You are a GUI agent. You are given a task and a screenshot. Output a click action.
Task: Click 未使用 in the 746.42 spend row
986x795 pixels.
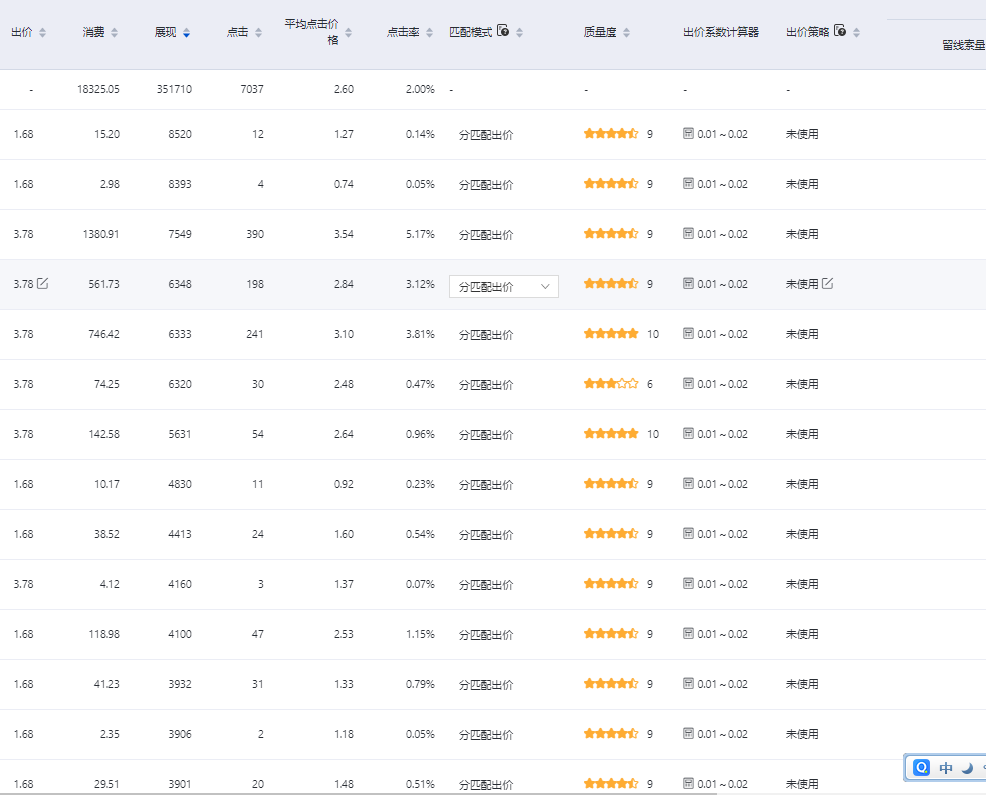coord(802,334)
